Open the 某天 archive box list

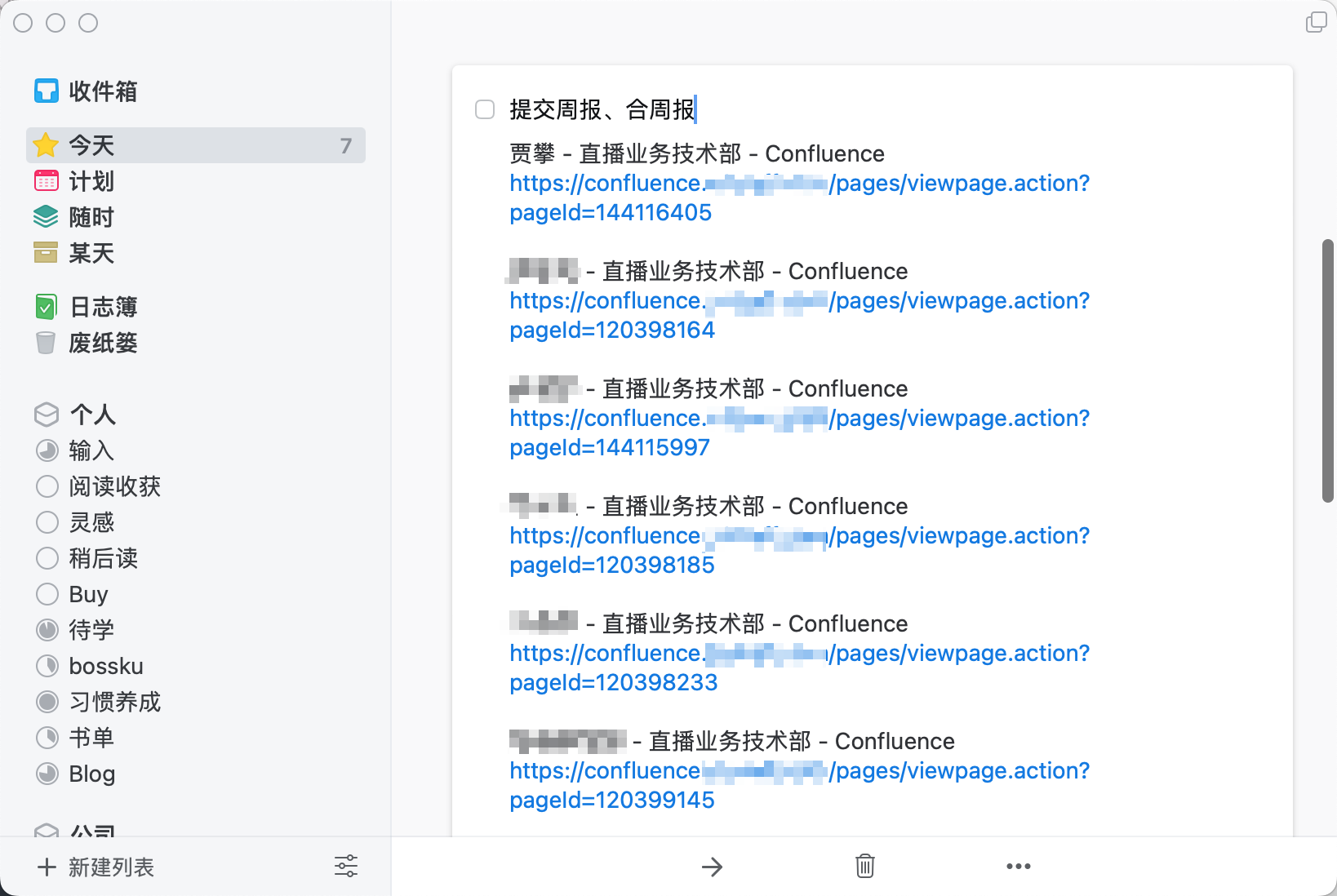click(91, 253)
